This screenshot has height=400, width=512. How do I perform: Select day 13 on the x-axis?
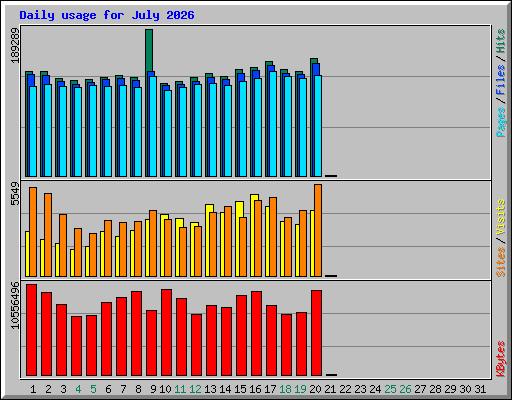[210, 389]
